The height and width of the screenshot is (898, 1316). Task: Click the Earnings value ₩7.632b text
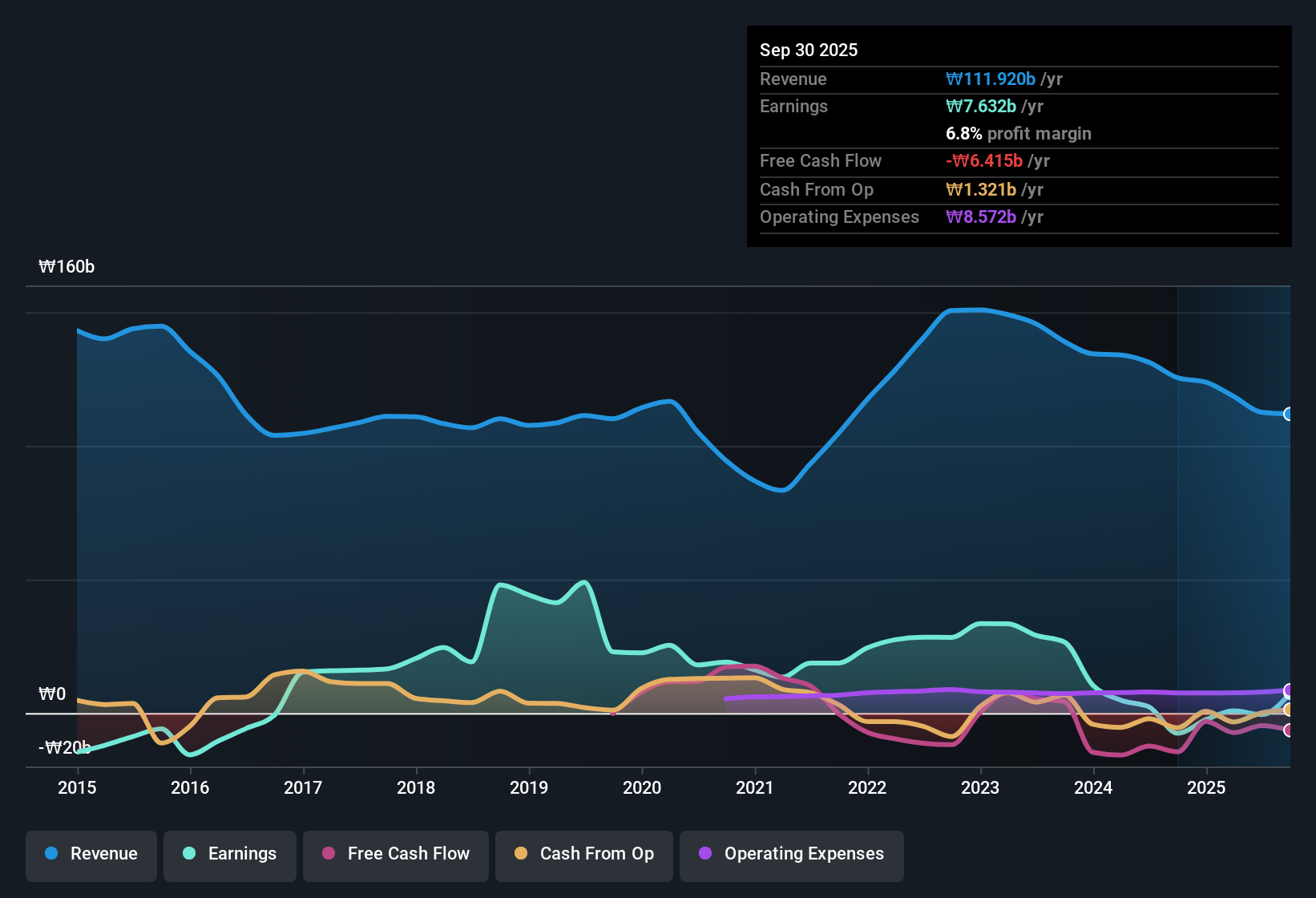(x=981, y=106)
